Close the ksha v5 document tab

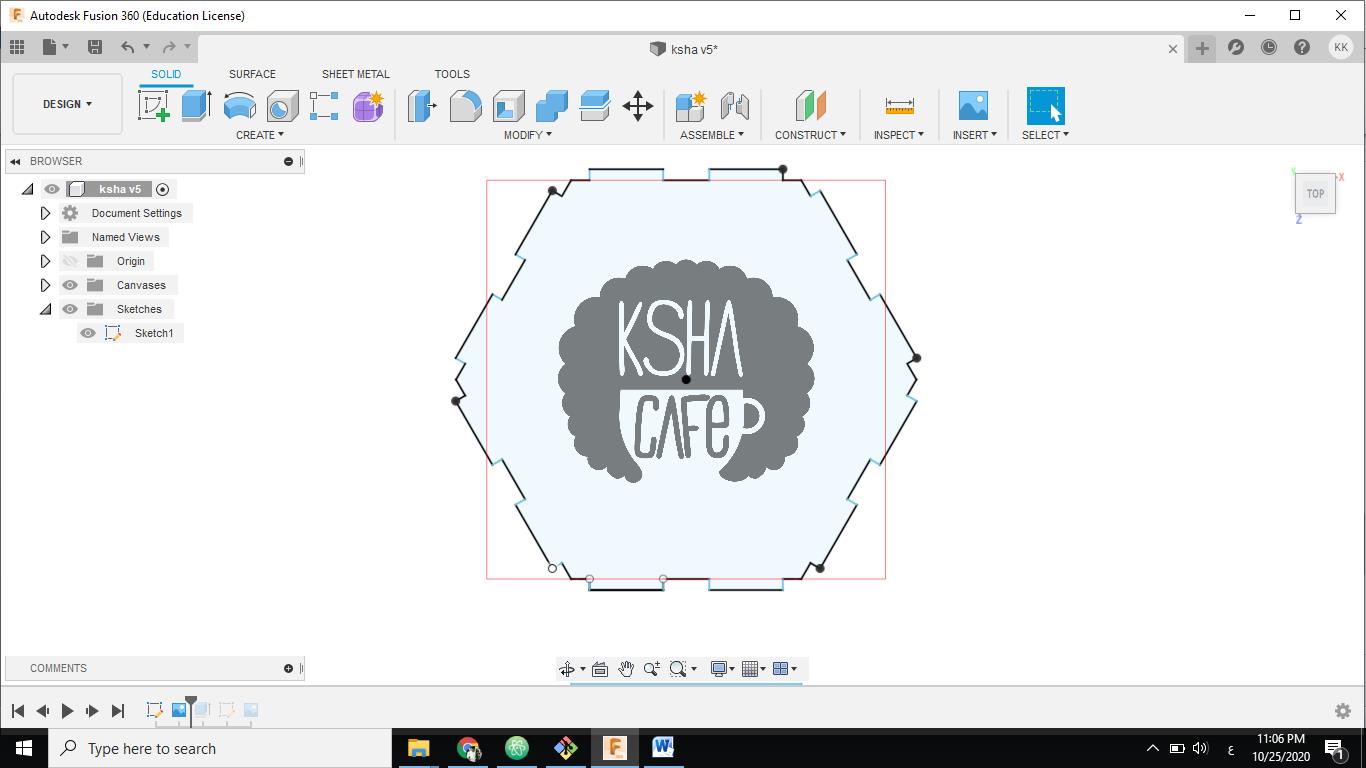(1173, 48)
